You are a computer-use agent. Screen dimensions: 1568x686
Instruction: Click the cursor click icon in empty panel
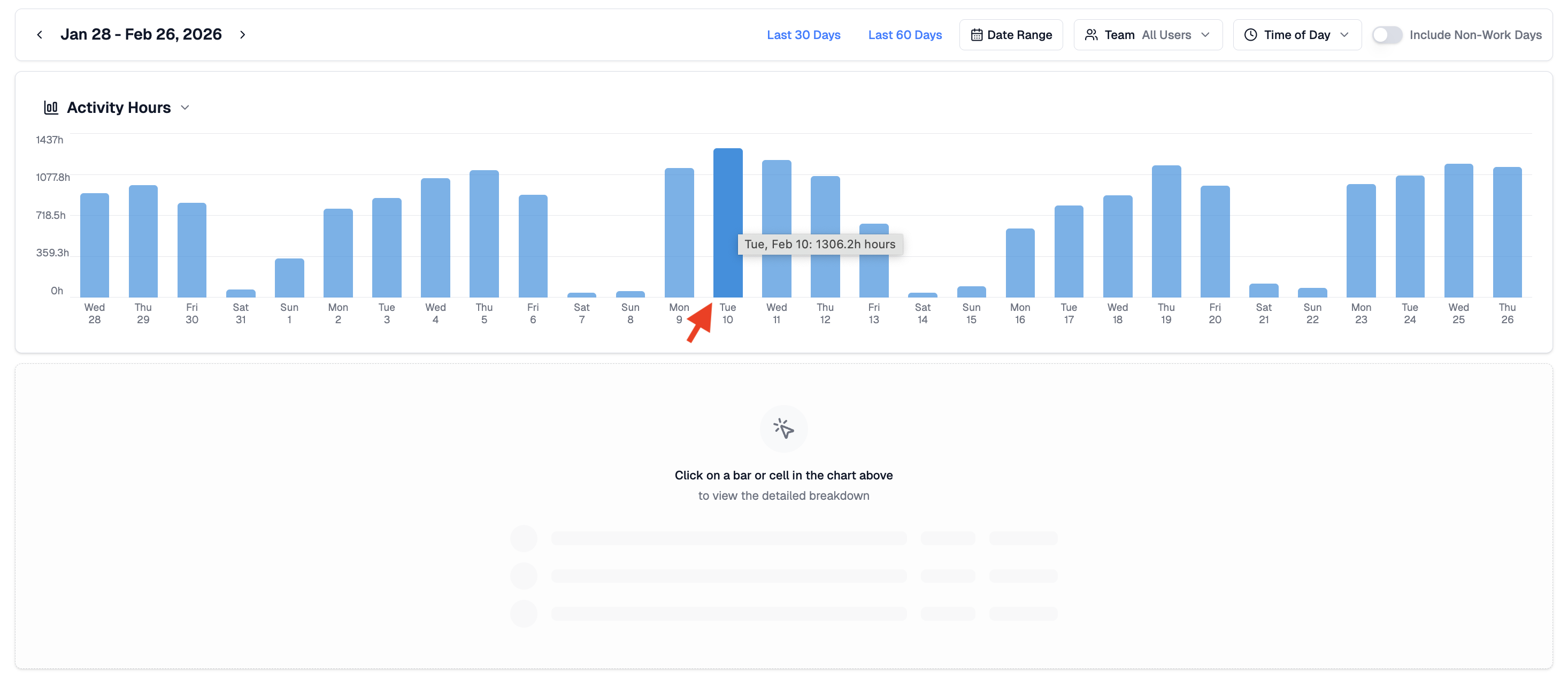783,428
